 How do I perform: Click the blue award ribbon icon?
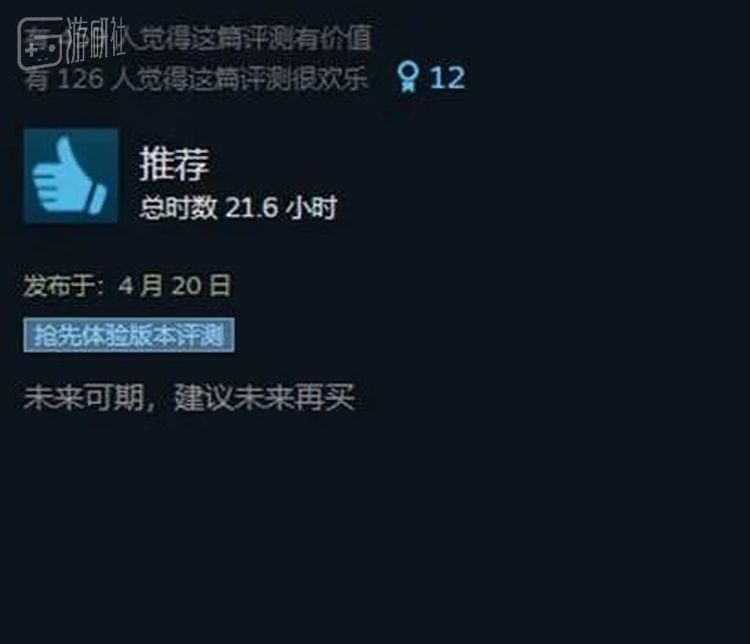point(408,77)
